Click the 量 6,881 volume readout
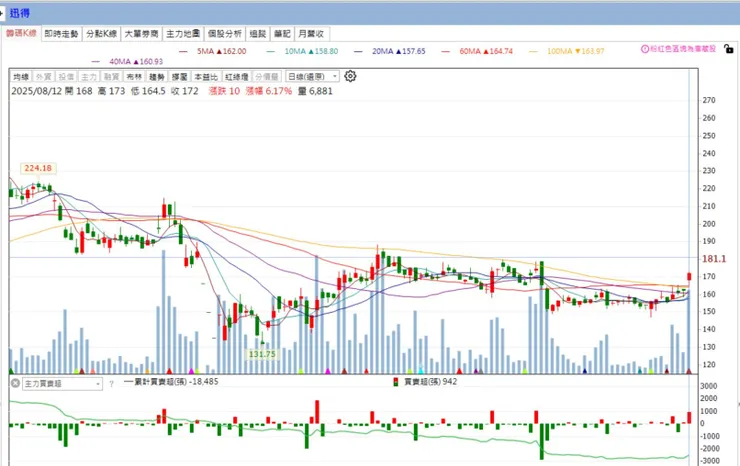This screenshot has width=740, height=466. [x=315, y=91]
